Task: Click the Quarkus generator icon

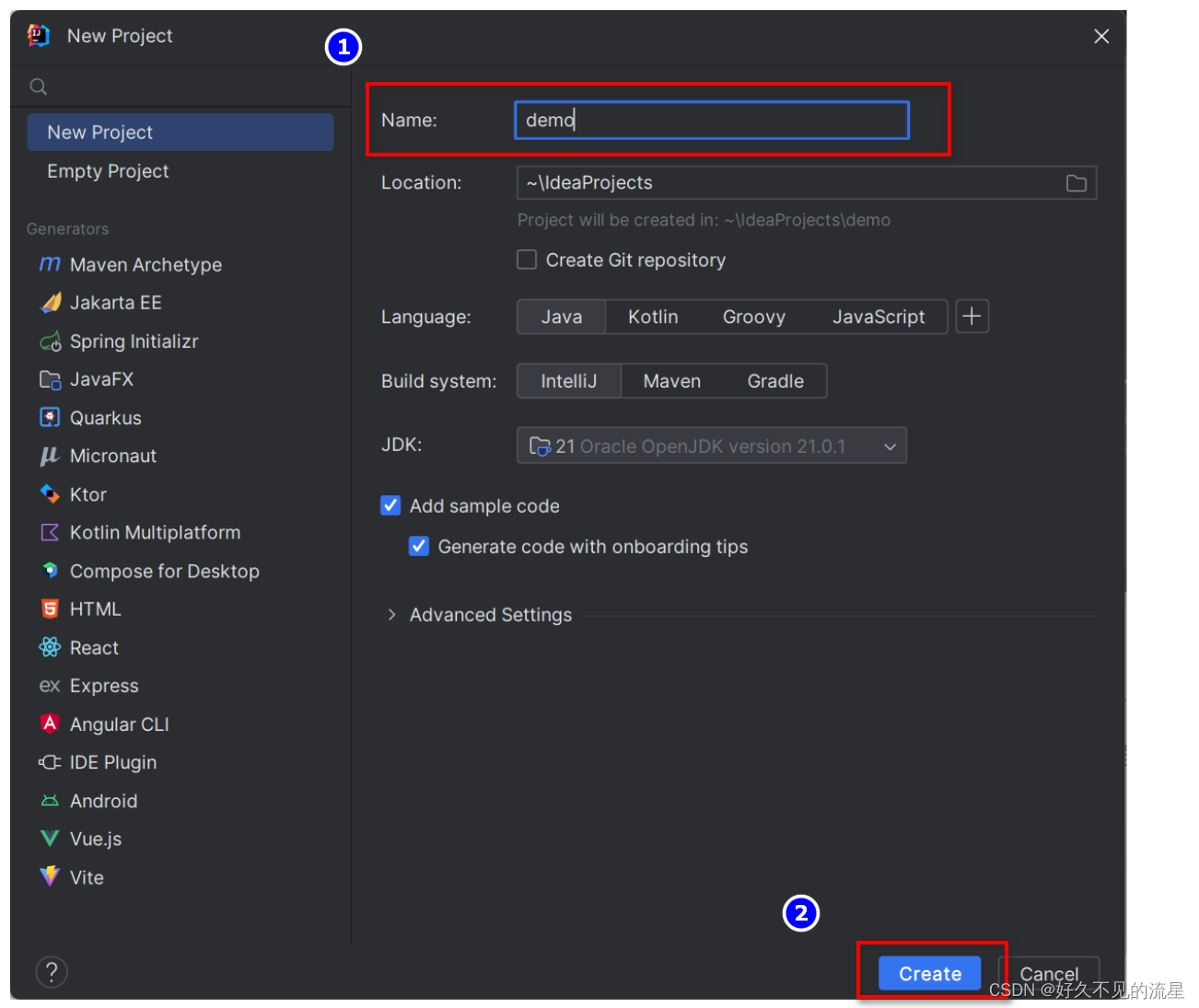Action: [x=50, y=417]
